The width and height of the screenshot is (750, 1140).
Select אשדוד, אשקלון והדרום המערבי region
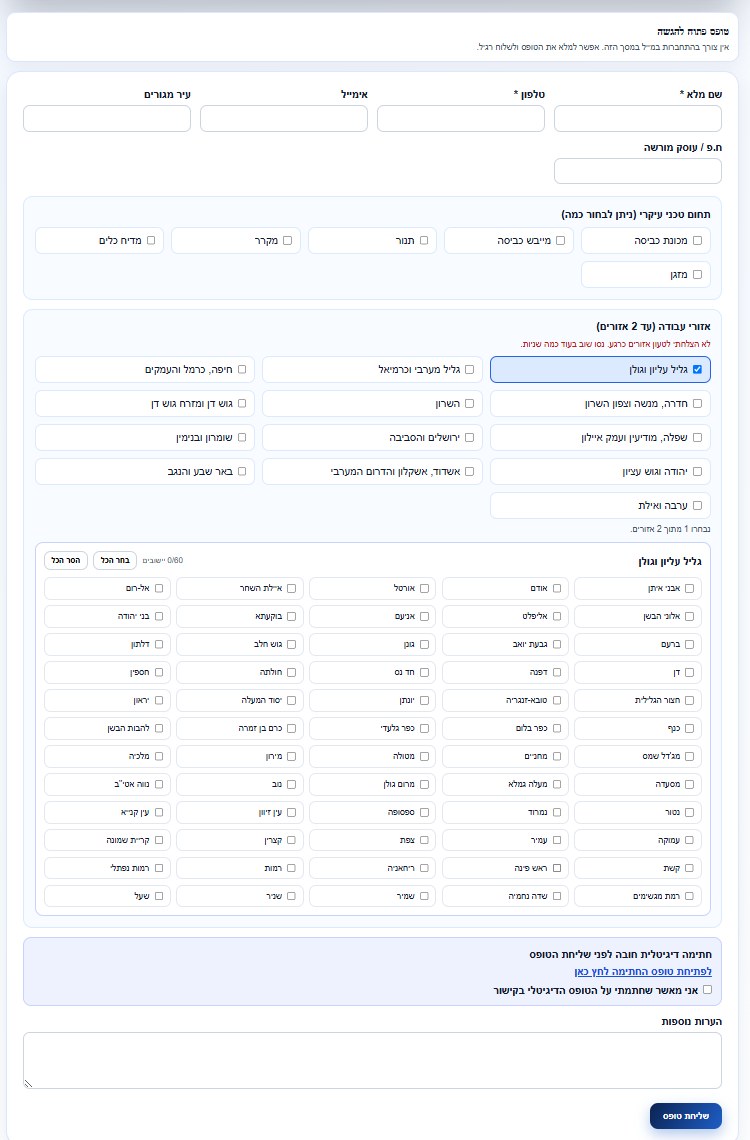pyautogui.click(x=469, y=472)
